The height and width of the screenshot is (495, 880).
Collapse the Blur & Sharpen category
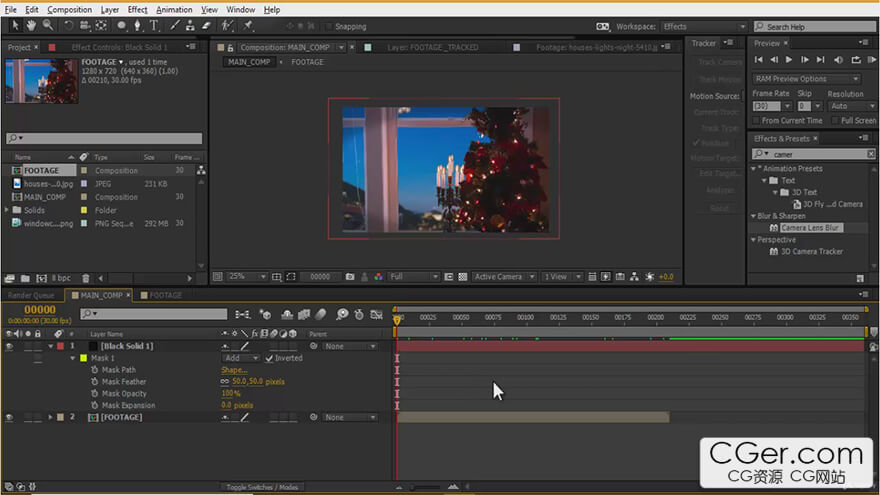(754, 216)
